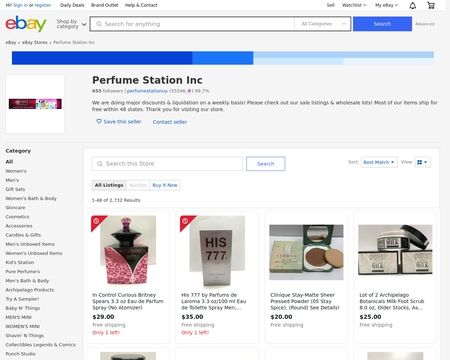
Task: Open Daily Deals in top menu
Action: [x=72, y=5]
